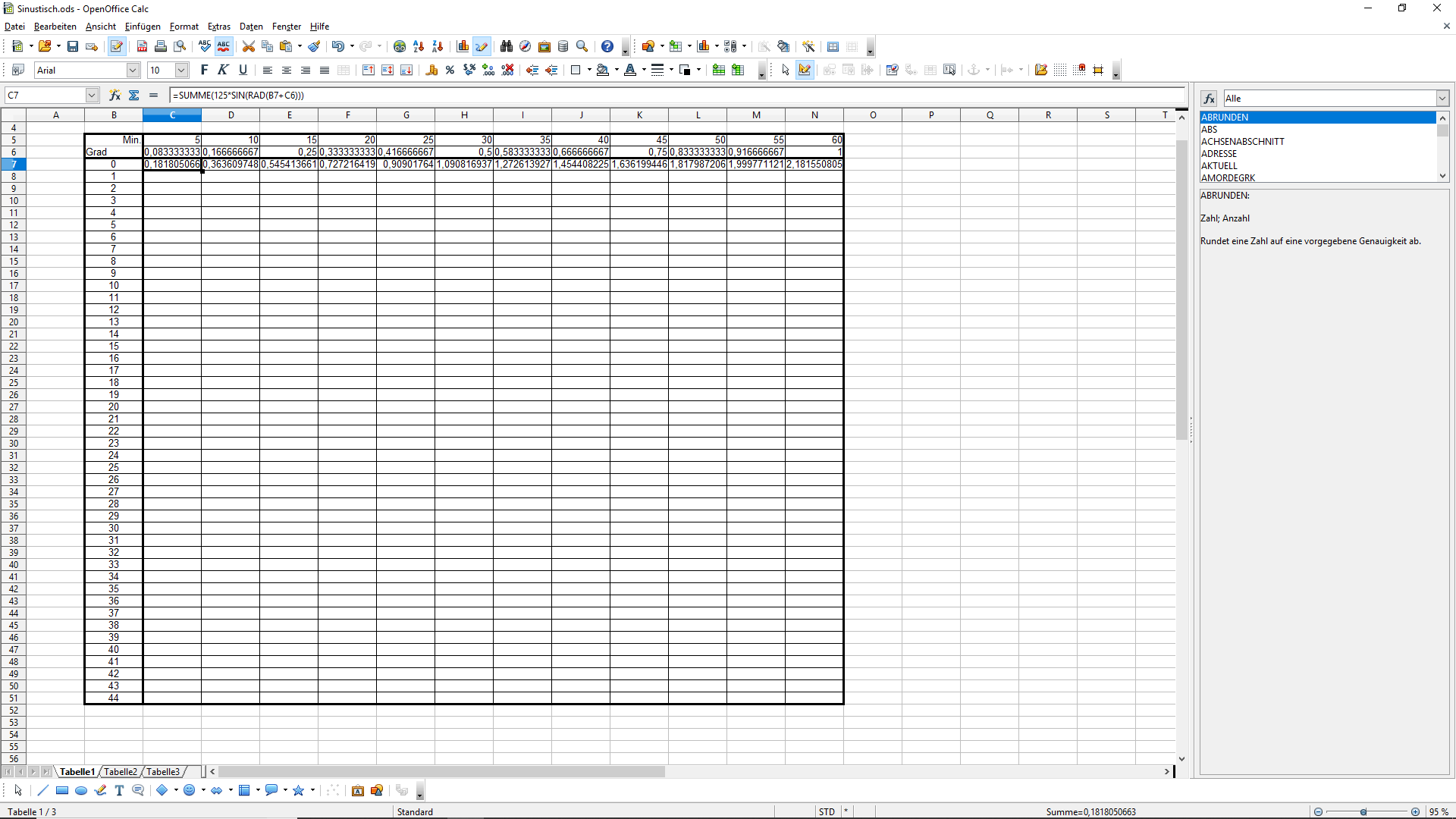Open the Name Box dropdown showing C7
The width and height of the screenshot is (1456, 819).
coord(91,95)
